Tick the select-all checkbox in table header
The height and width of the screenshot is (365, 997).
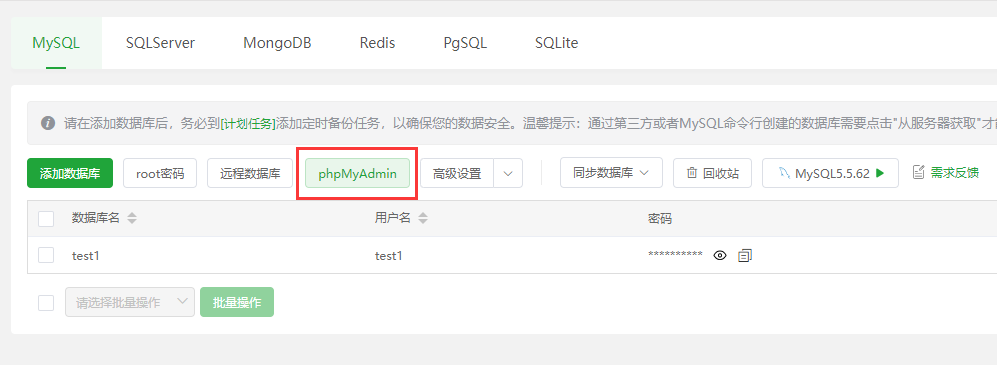46,219
